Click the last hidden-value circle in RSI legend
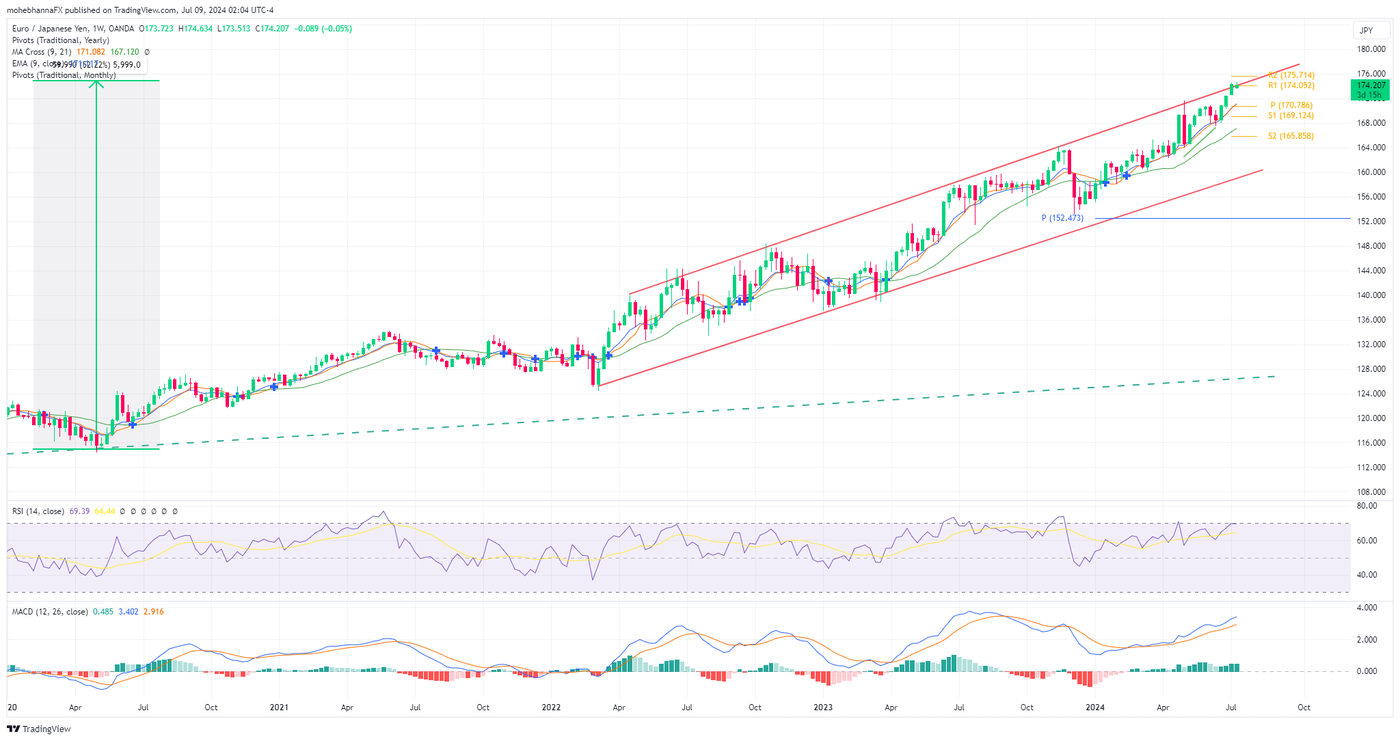This screenshot has width=1400, height=741. coord(175,511)
